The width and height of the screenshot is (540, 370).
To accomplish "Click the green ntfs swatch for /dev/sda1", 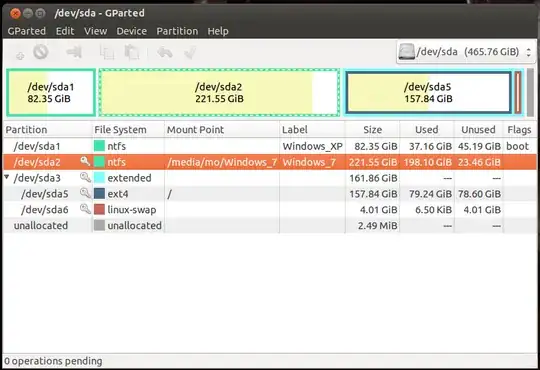I will click(99, 146).
